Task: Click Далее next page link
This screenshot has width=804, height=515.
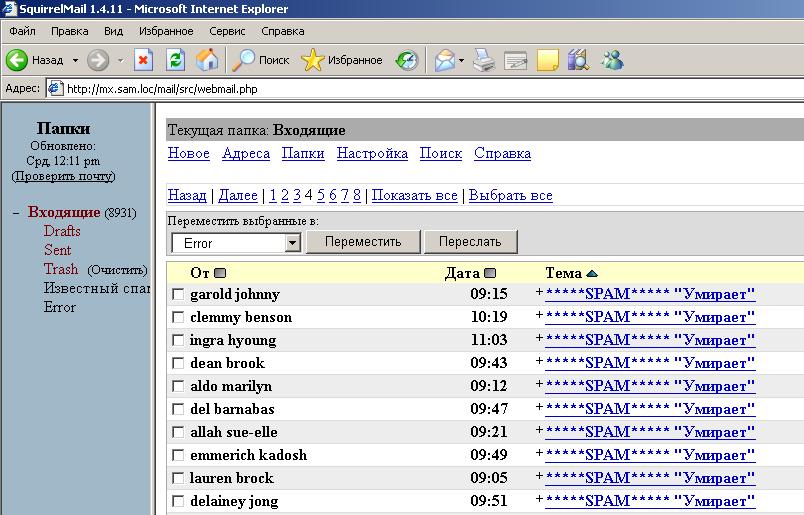Action: pyautogui.click(x=238, y=195)
